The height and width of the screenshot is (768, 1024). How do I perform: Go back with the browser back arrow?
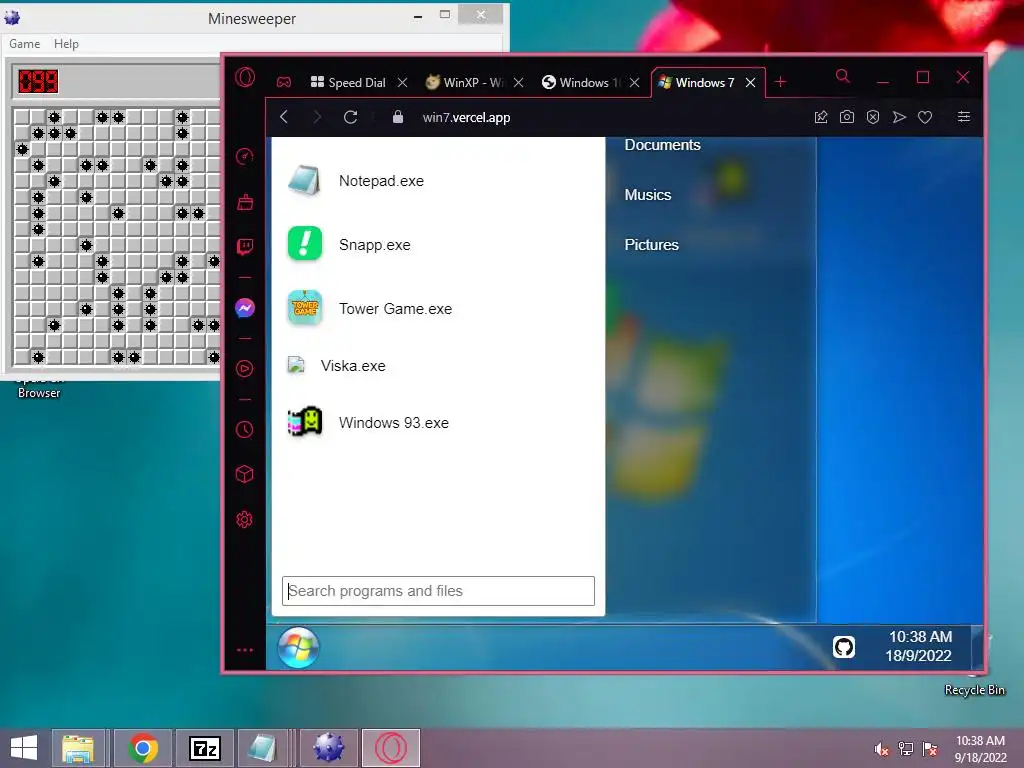click(284, 117)
